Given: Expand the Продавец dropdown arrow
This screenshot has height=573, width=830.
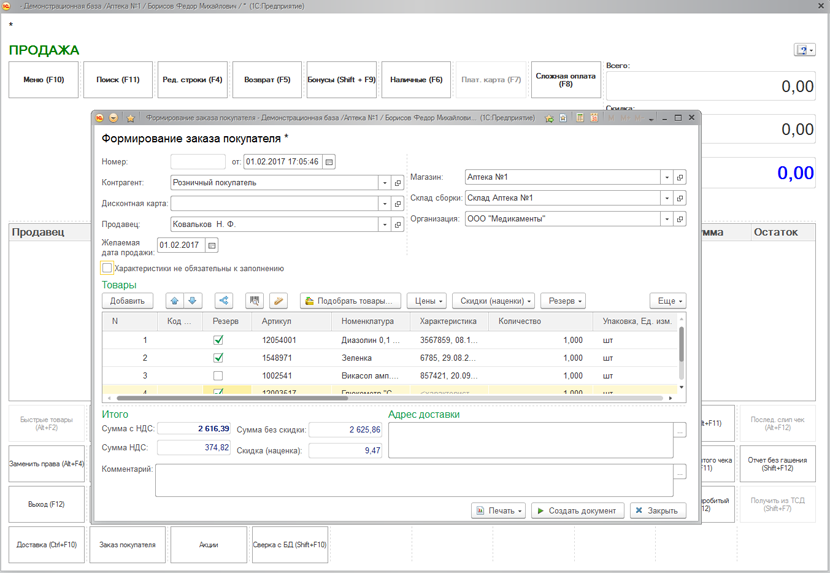Looking at the screenshot, I should pyautogui.click(x=384, y=225).
